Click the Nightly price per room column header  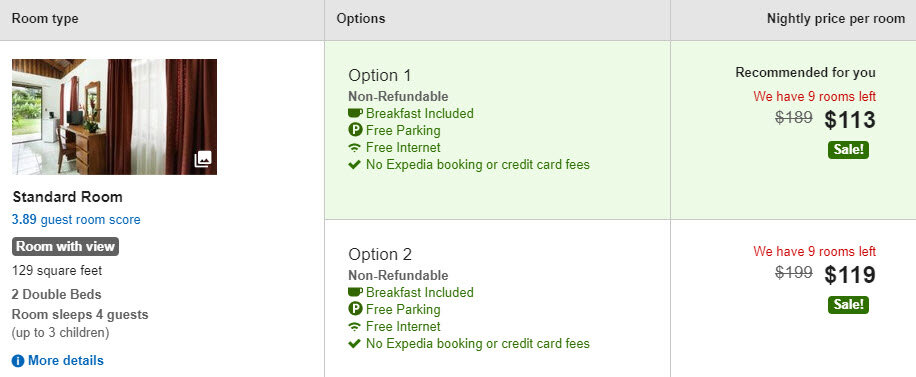coord(836,19)
